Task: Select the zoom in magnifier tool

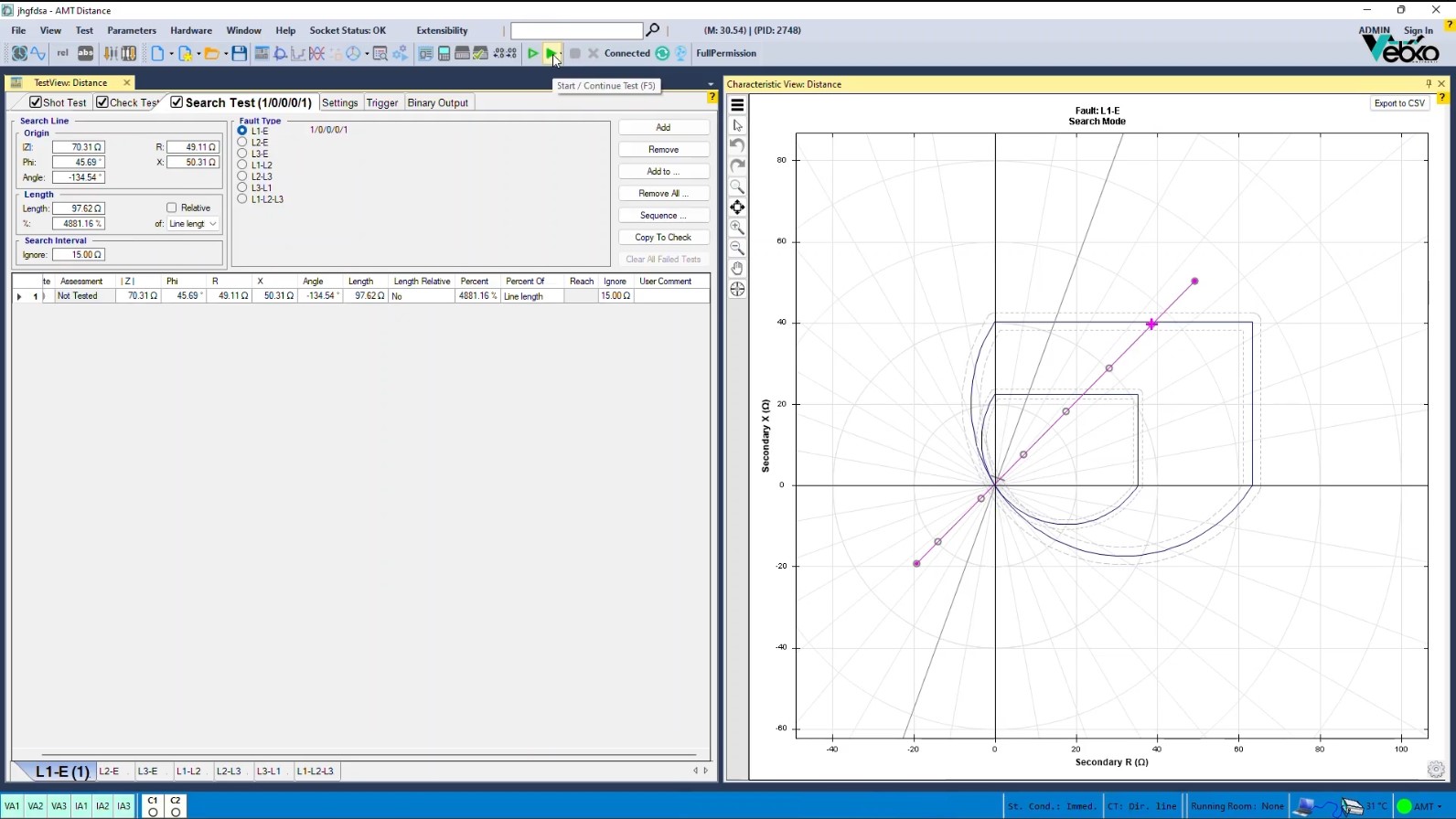Action: (x=737, y=228)
